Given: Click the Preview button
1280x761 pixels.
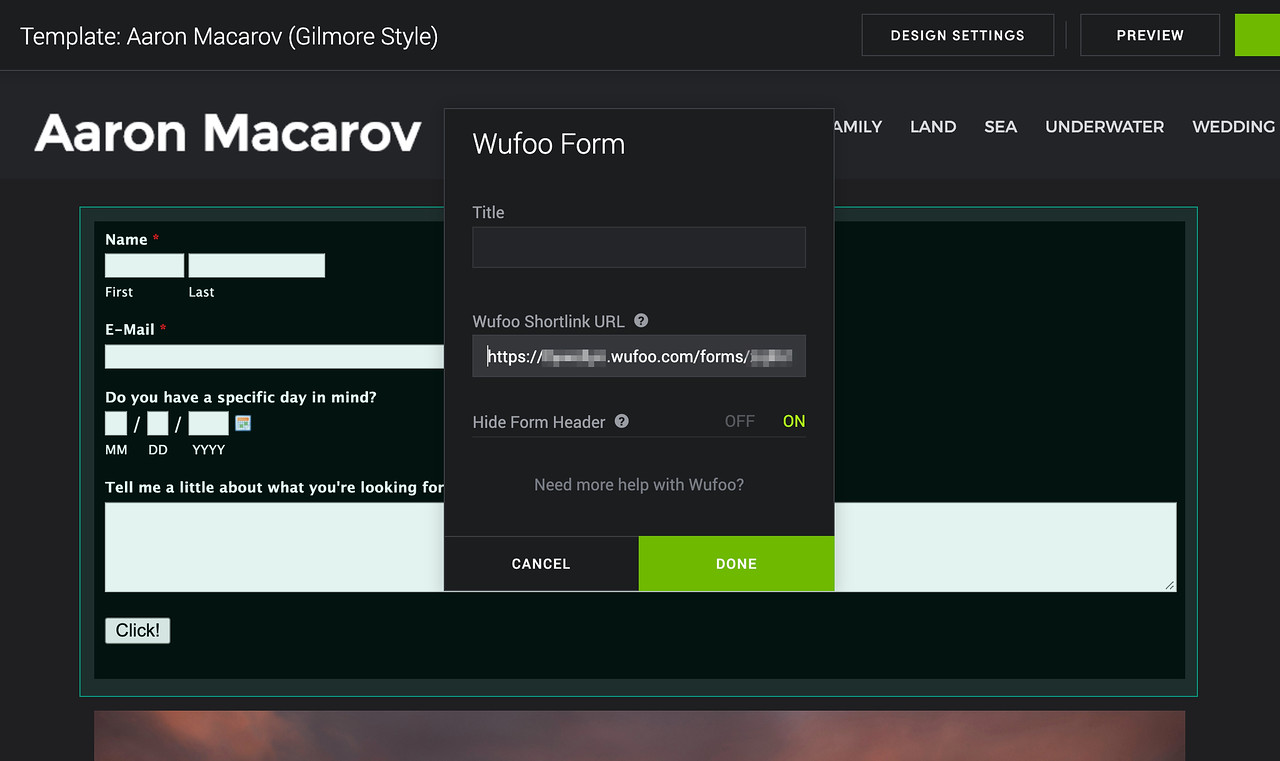Looking at the screenshot, I should [1150, 35].
